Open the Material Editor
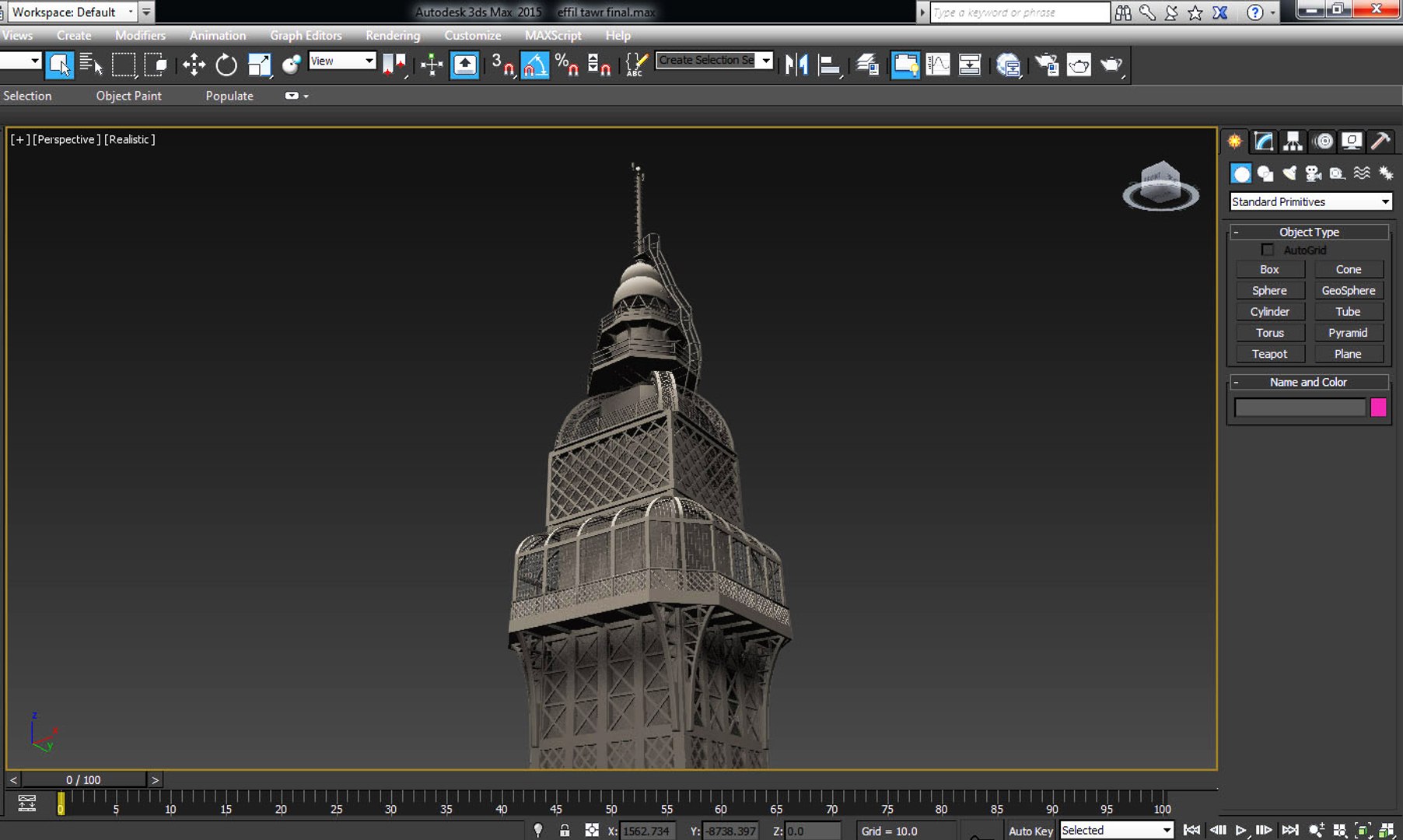The height and width of the screenshot is (840, 1403). click(1008, 65)
